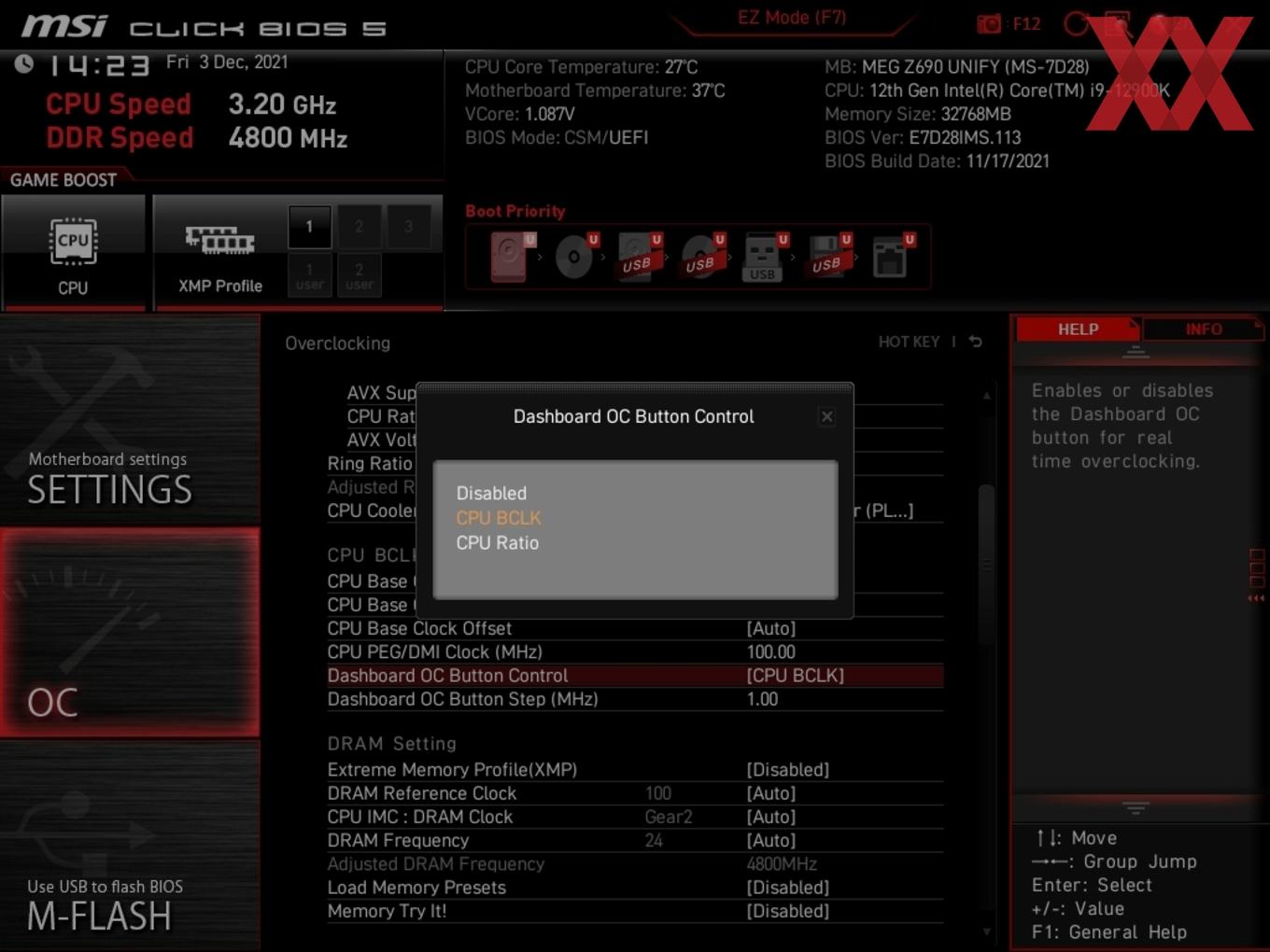This screenshot has width=1270, height=952.
Task: Click the back arrow next to HOT KEY
Action: (x=975, y=343)
